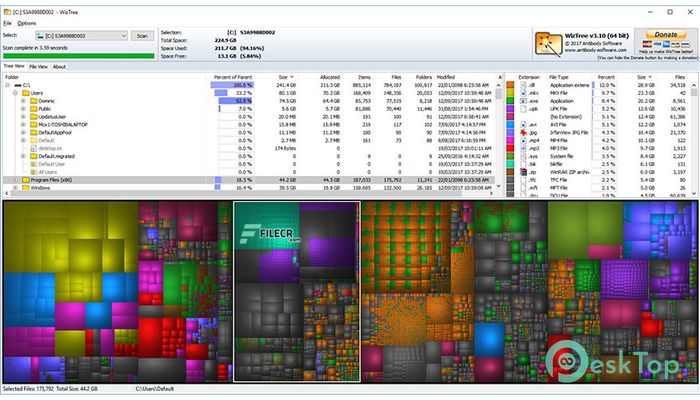The height and width of the screenshot is (400, 700).
Task: Click the IrfanView .jpg file icon
Action: [x=523, y=133]
